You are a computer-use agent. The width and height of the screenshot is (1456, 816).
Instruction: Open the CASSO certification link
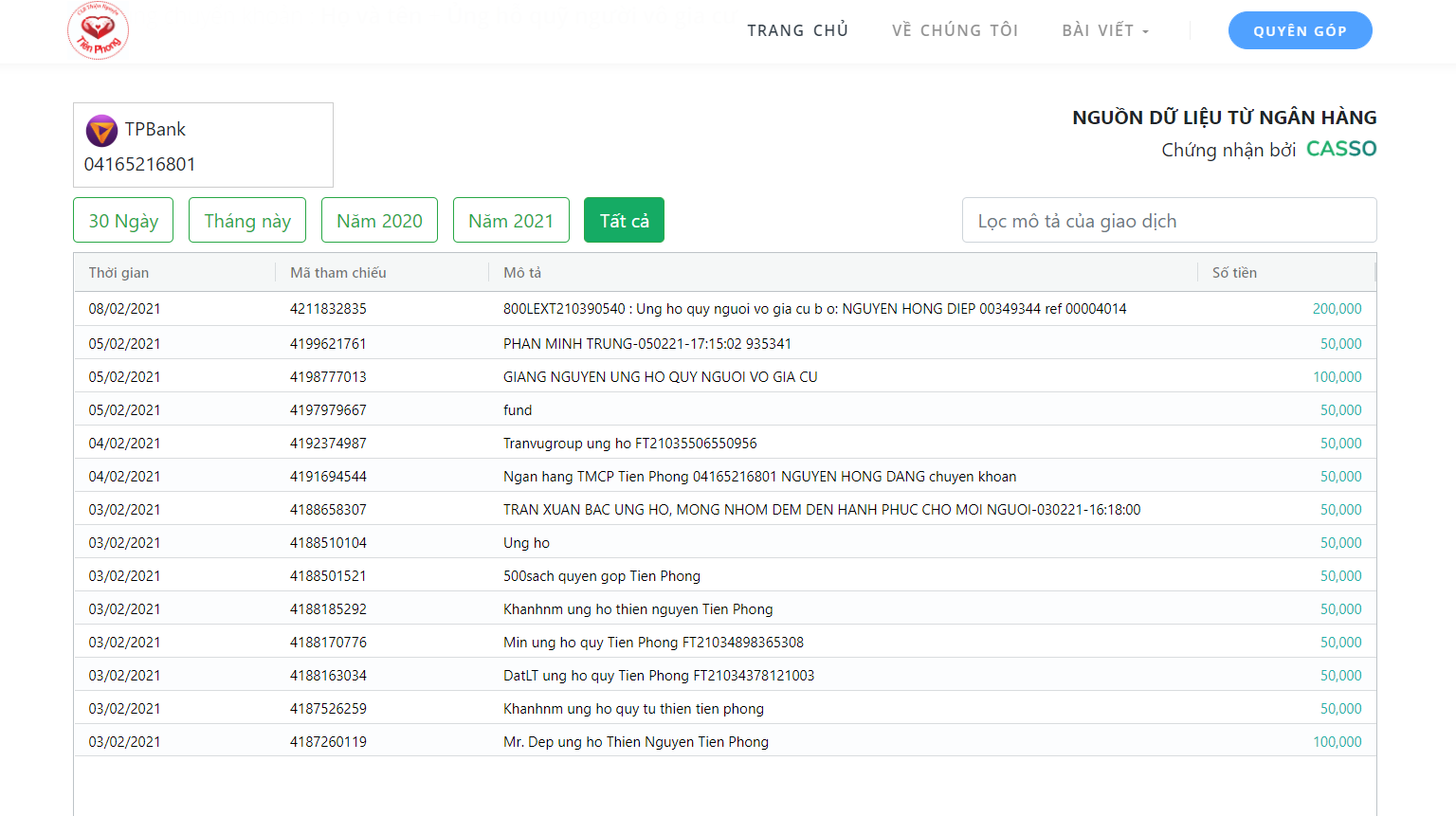pyautogui.click(x=1340, y=149)
